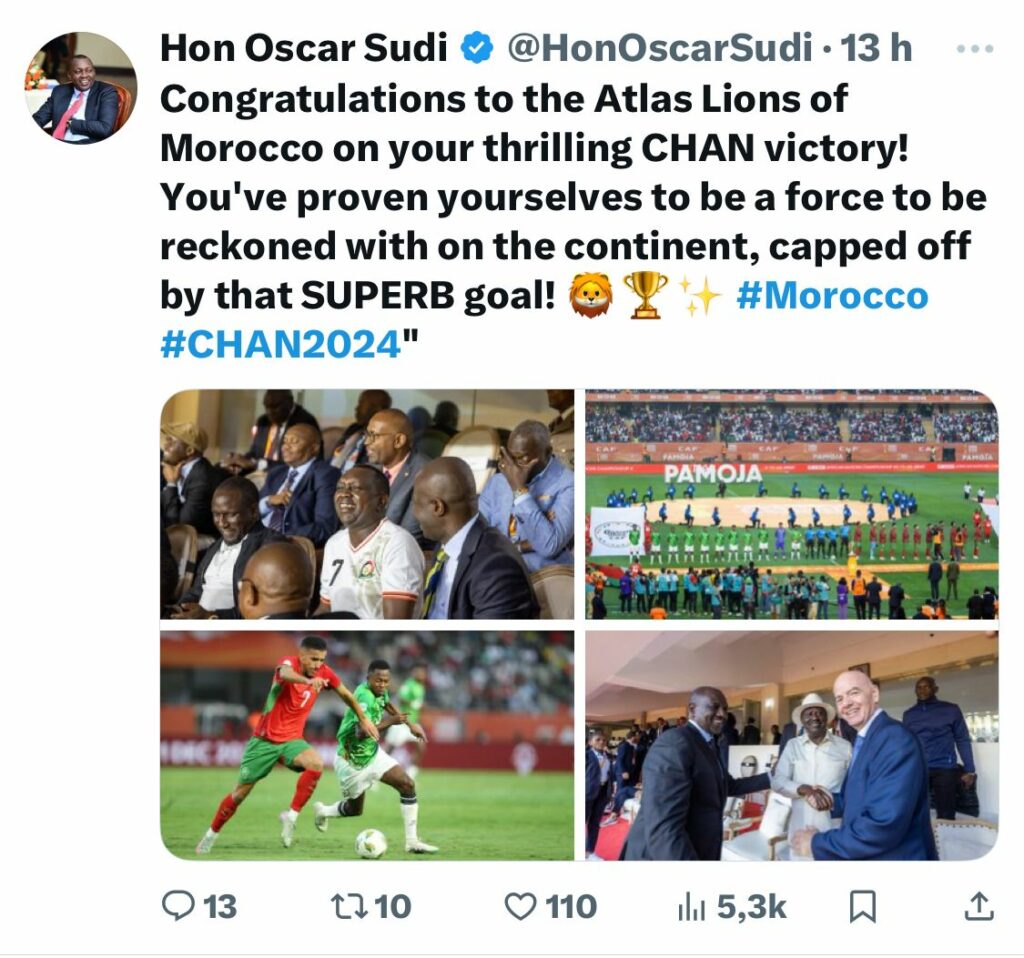Viewport: 1024px width, 958px height.
Task: Bookmark this tweet
Action: (x=862, y=907)
